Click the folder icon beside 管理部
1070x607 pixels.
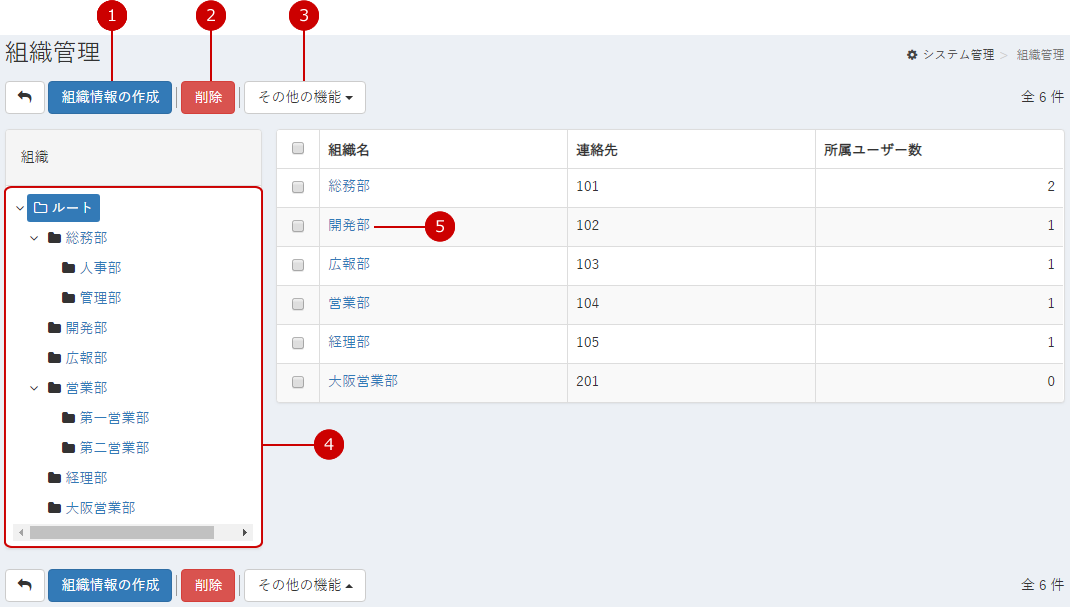pos(68,298)
